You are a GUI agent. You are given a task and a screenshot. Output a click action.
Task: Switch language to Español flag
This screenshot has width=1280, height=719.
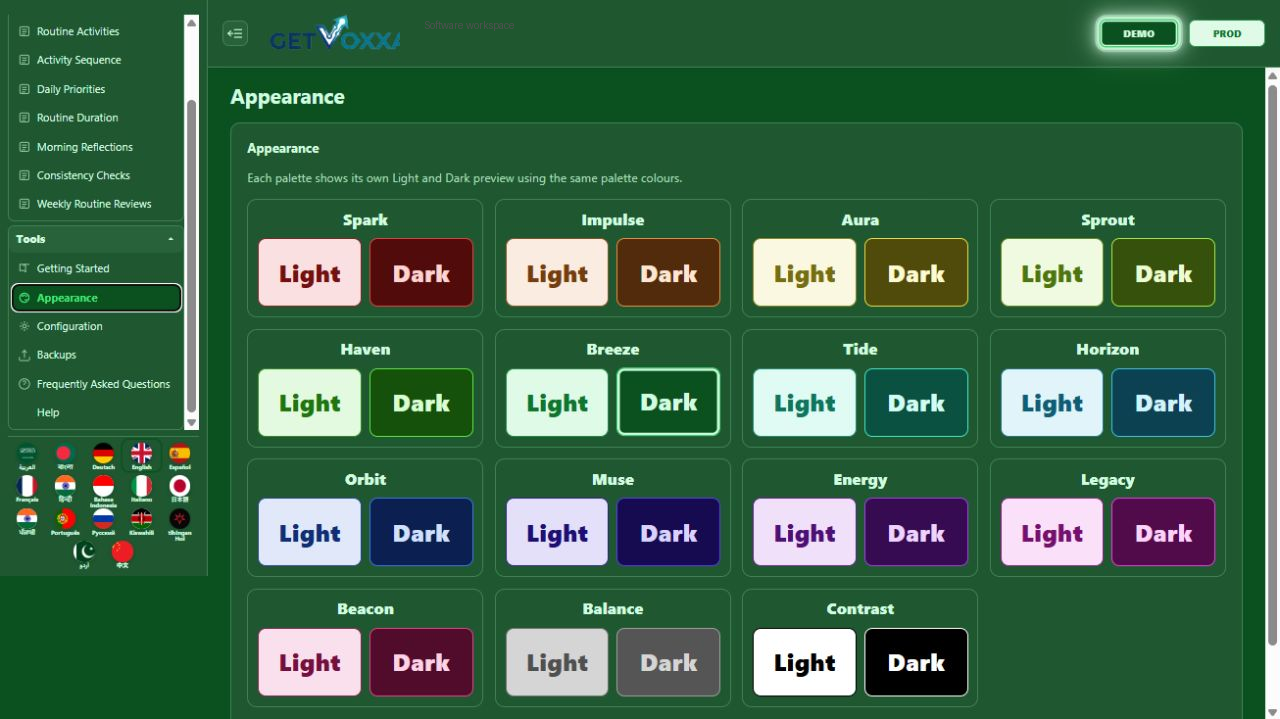tap(179, 456)
